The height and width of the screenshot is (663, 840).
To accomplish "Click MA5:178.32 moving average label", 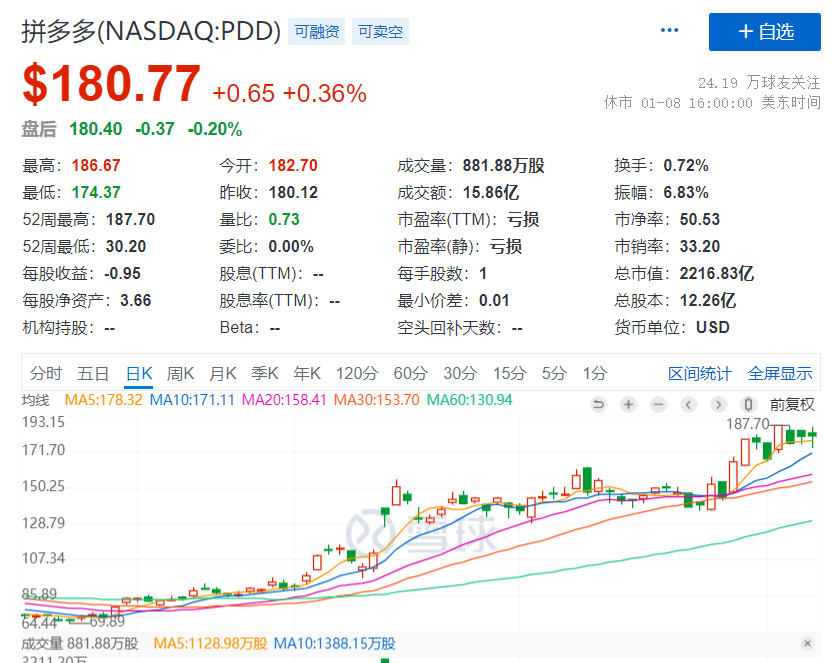I will tap(103, 400).
